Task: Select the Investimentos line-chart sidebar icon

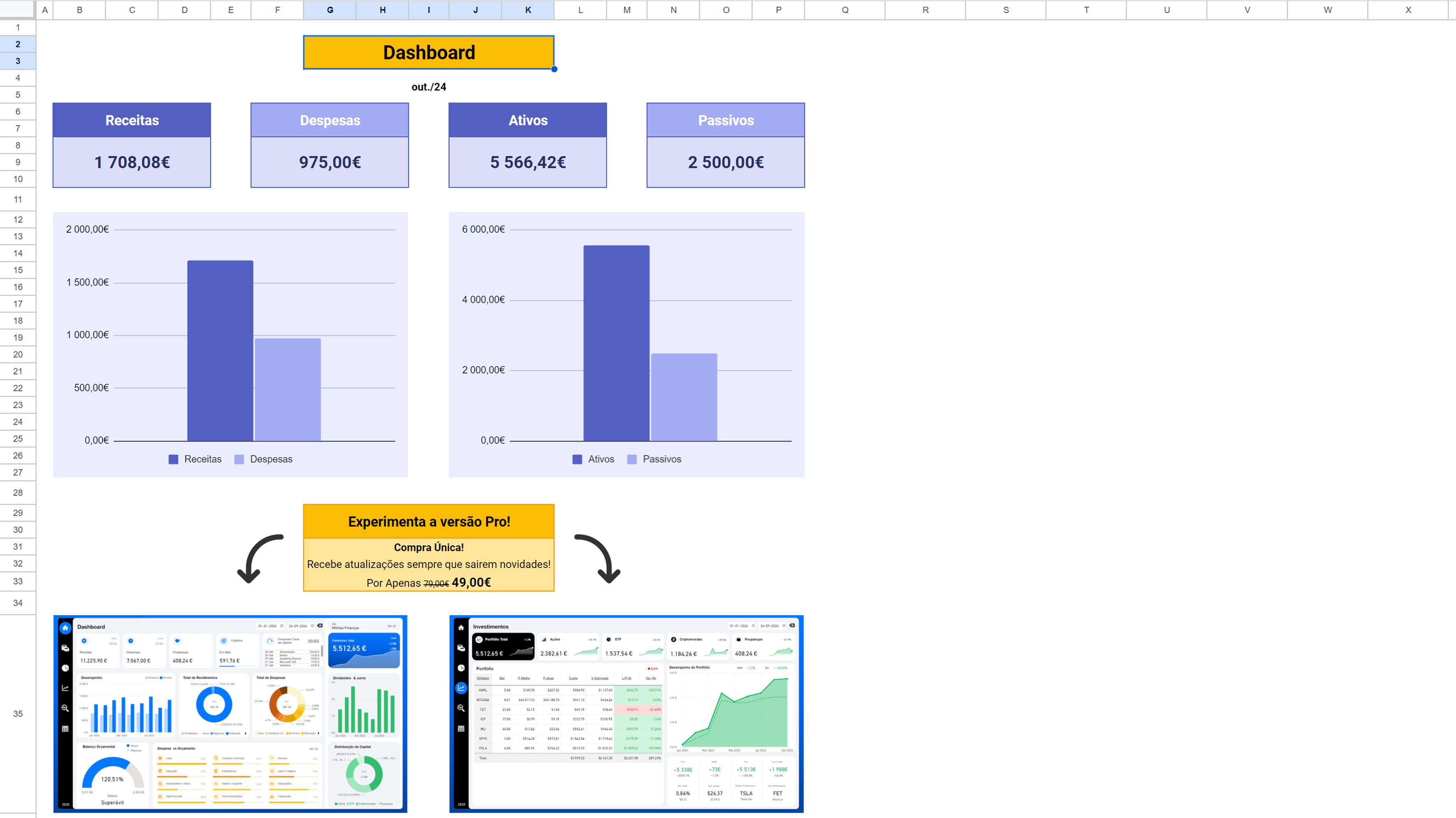Action: click(461, 688)
